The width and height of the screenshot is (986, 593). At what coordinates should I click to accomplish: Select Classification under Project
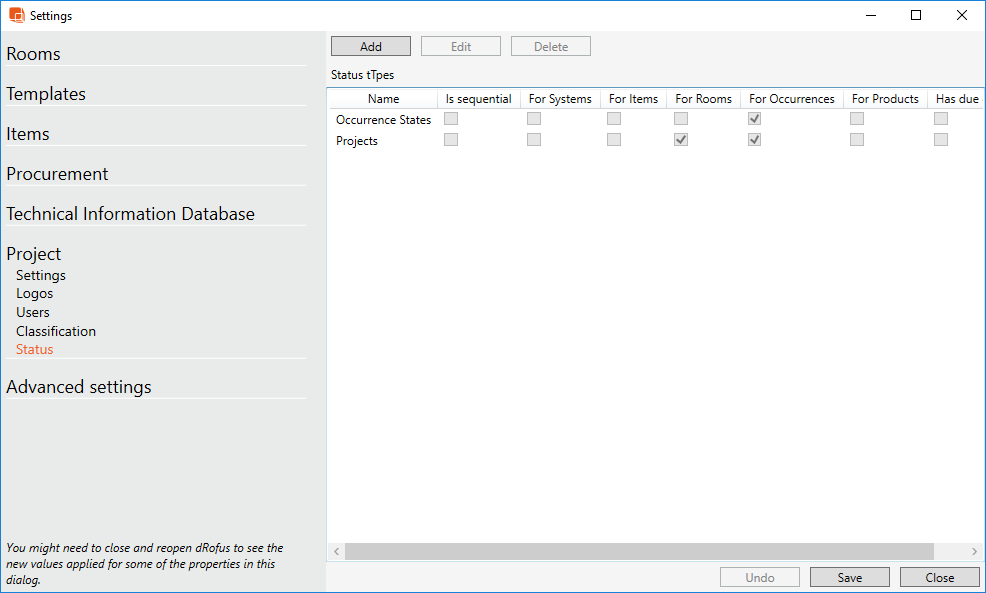(55, 331)
